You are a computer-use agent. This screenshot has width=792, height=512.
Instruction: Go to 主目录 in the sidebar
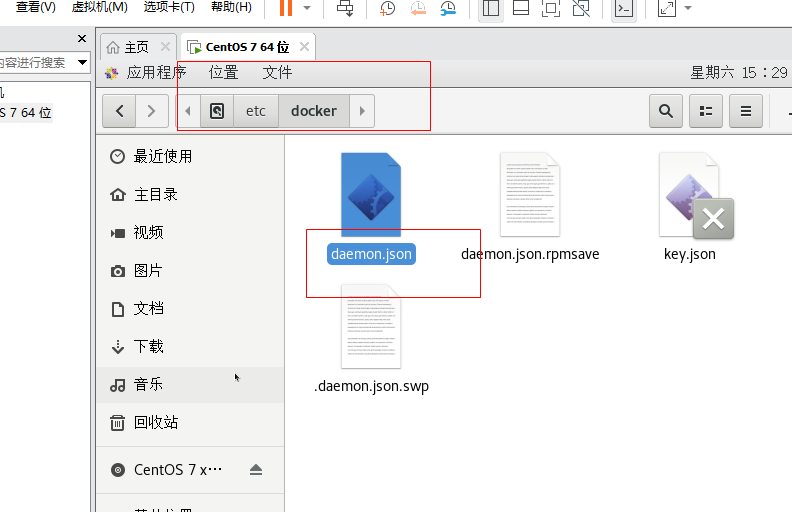click(190, 194)
